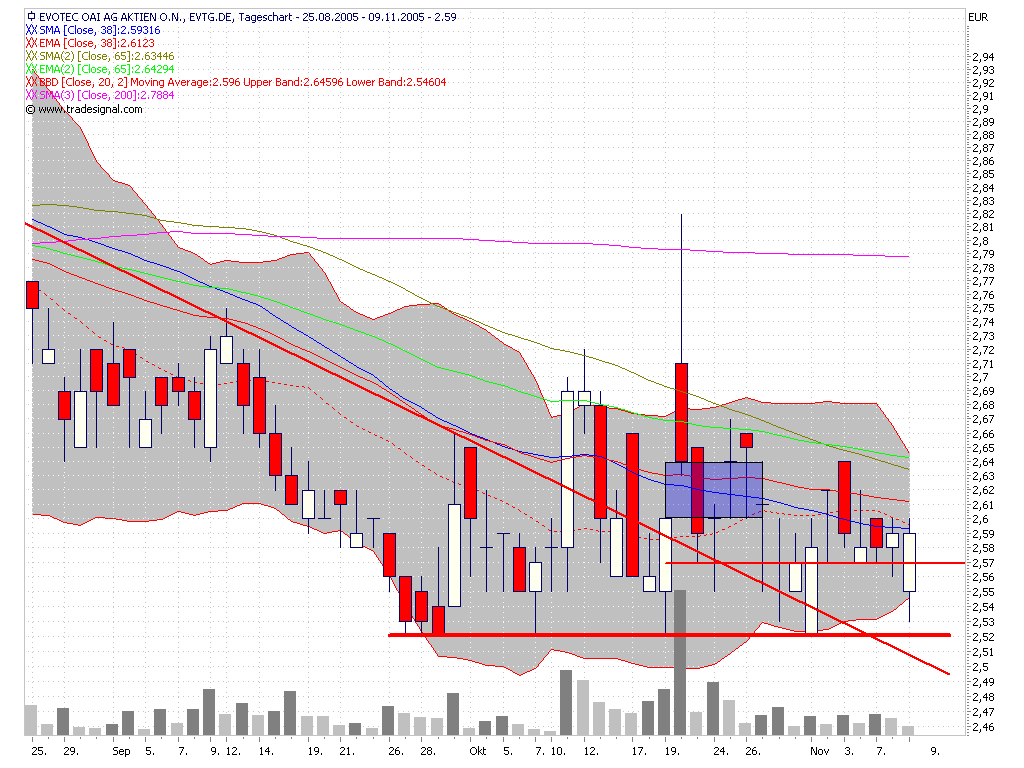Image resolution: width=1024 pixels, height=768 pixels.
Task: Click the 2,94 price label on axis
Action: click(x=982, y=57)
